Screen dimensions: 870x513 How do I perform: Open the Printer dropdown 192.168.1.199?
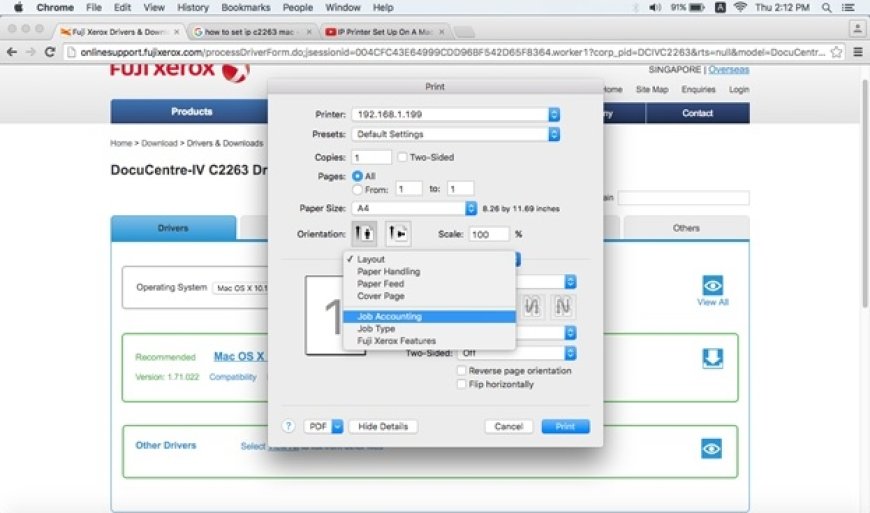(456, 114)
